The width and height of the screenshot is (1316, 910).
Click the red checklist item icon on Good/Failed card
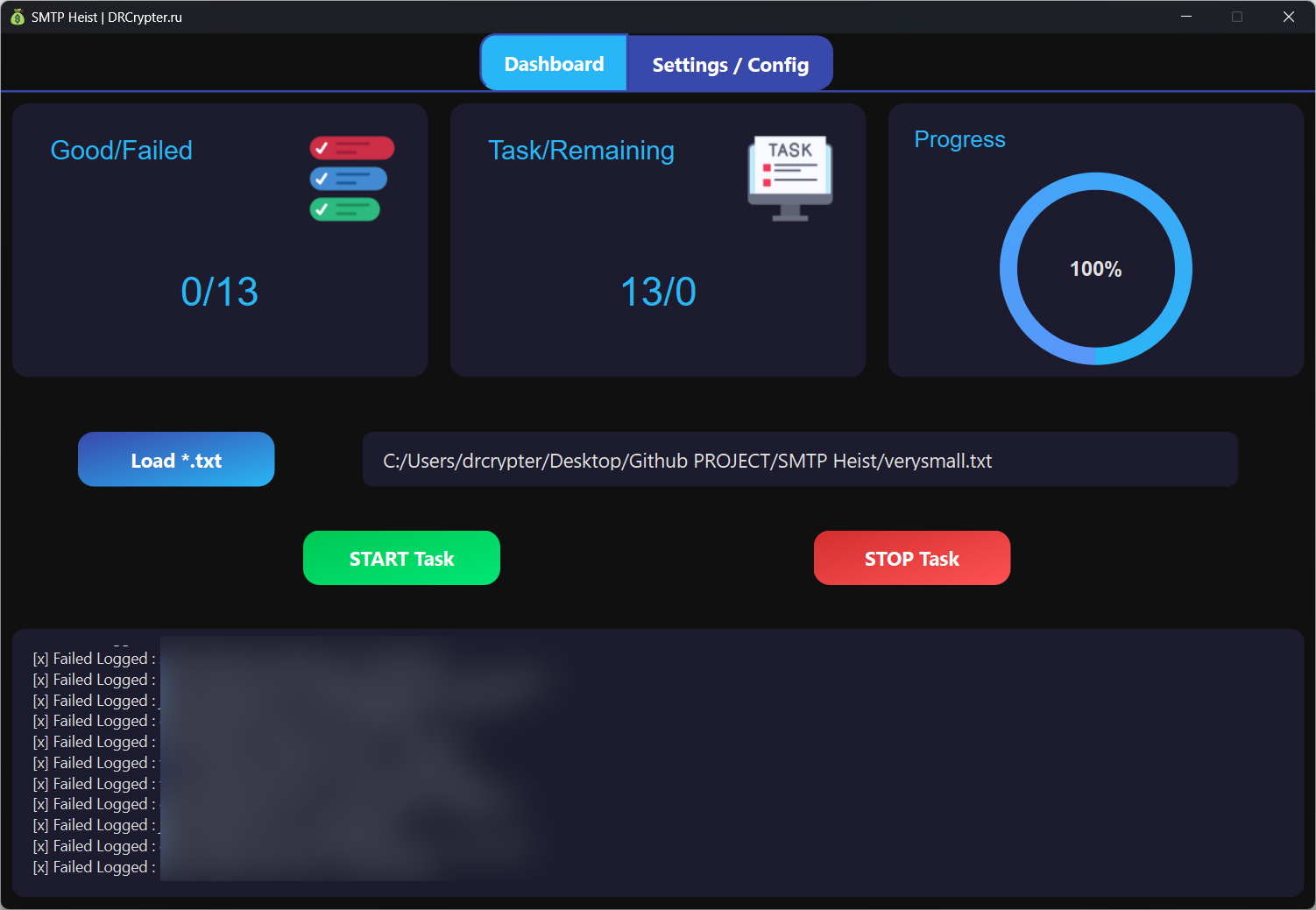pyautogui.click(x=351, y=148)
